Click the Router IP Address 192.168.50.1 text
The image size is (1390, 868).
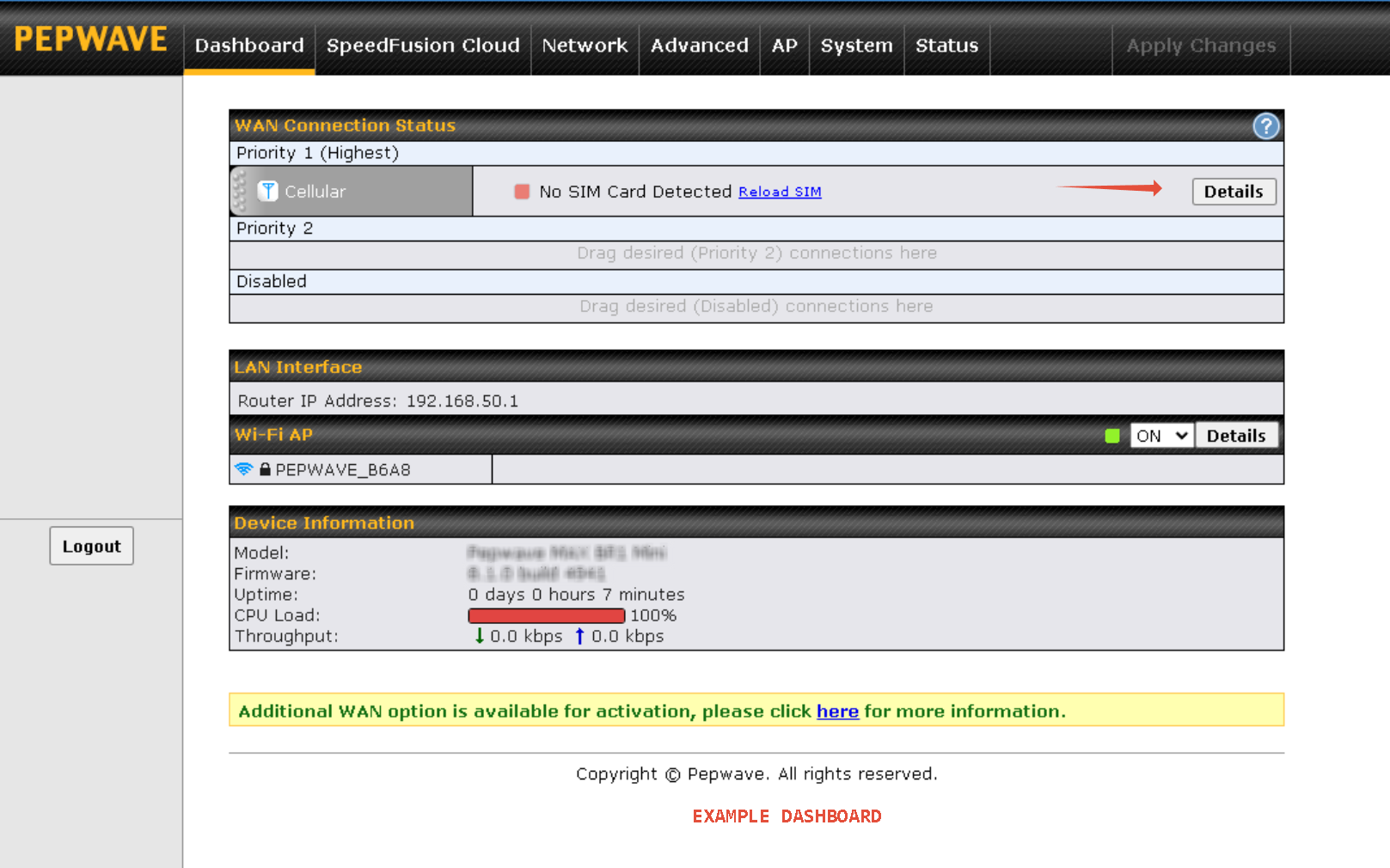[x=378, y=401]
